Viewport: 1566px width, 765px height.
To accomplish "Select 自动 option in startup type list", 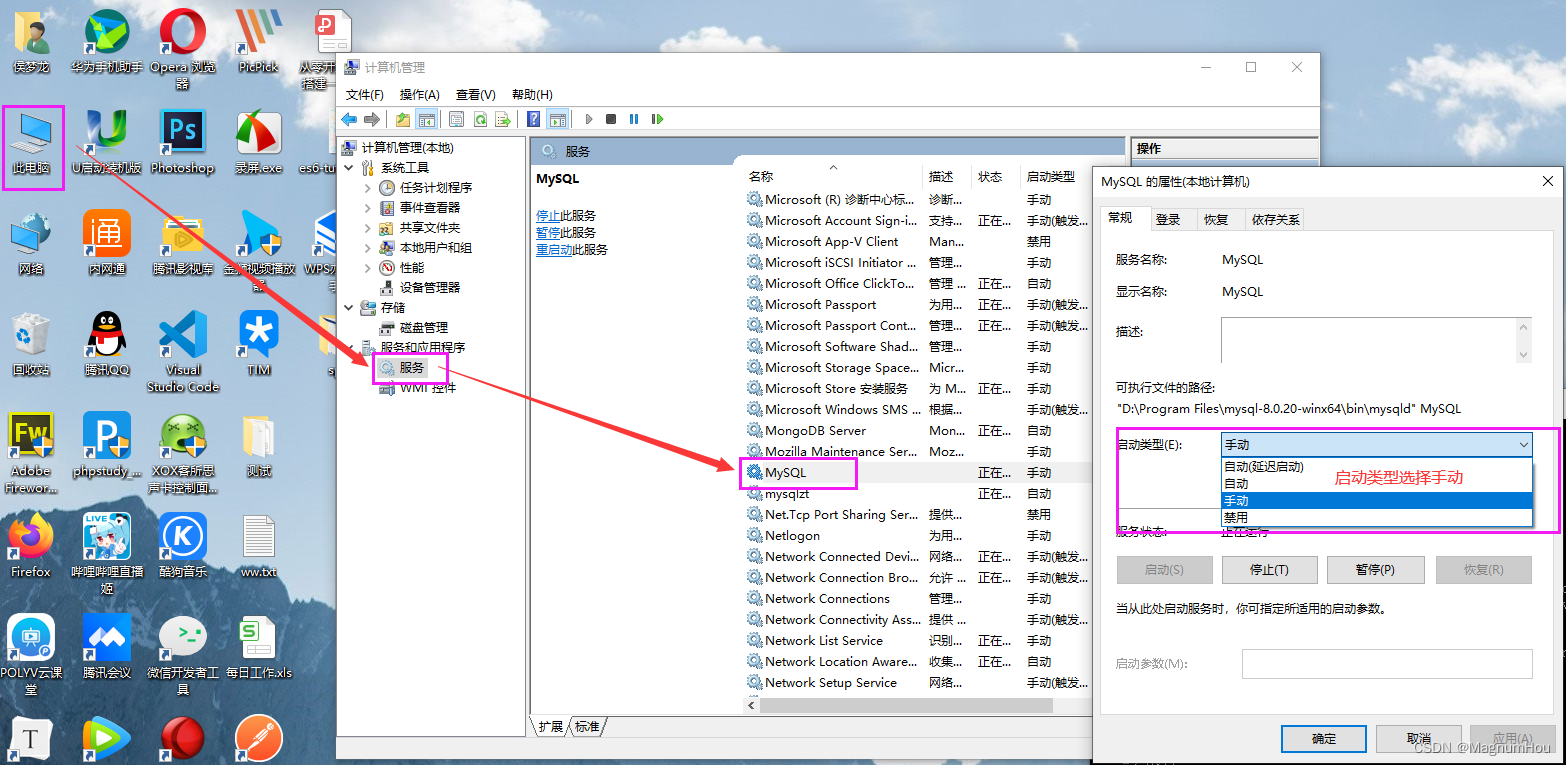I will click(x=1376, y=484).
